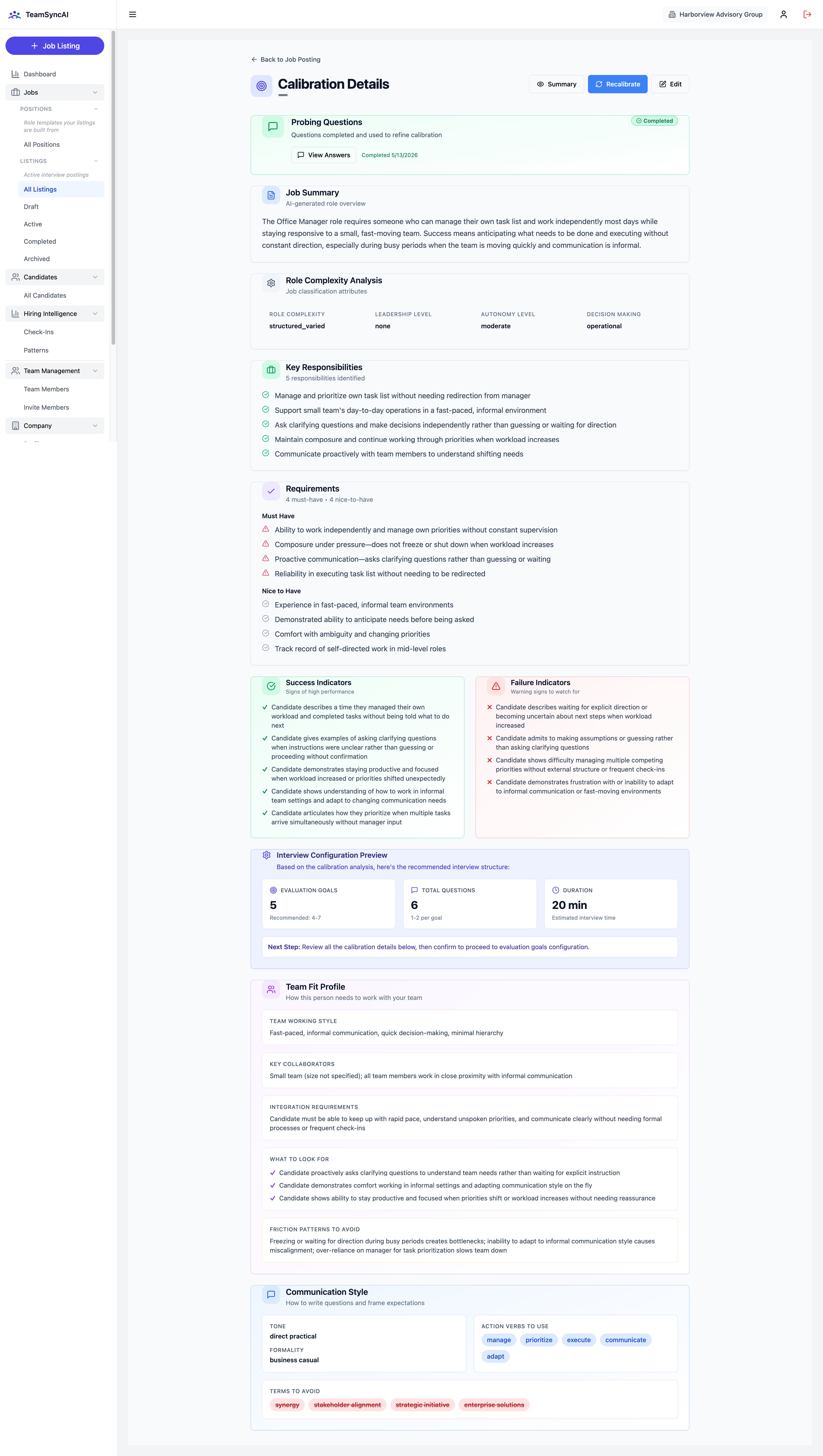Click the Key Responsibilities briefcase icon
This screenshot has height=1456, width=823.
click(271, 370)
